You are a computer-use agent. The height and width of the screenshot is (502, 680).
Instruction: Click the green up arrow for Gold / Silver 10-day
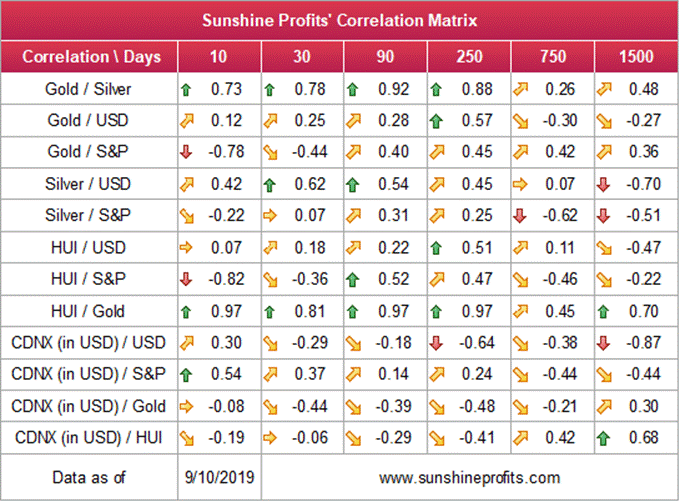coord(187,89)
